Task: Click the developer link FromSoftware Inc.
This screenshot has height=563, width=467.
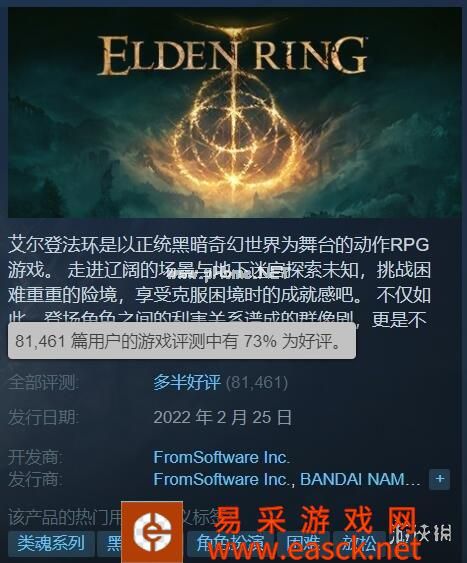Action: click(221, 457)
